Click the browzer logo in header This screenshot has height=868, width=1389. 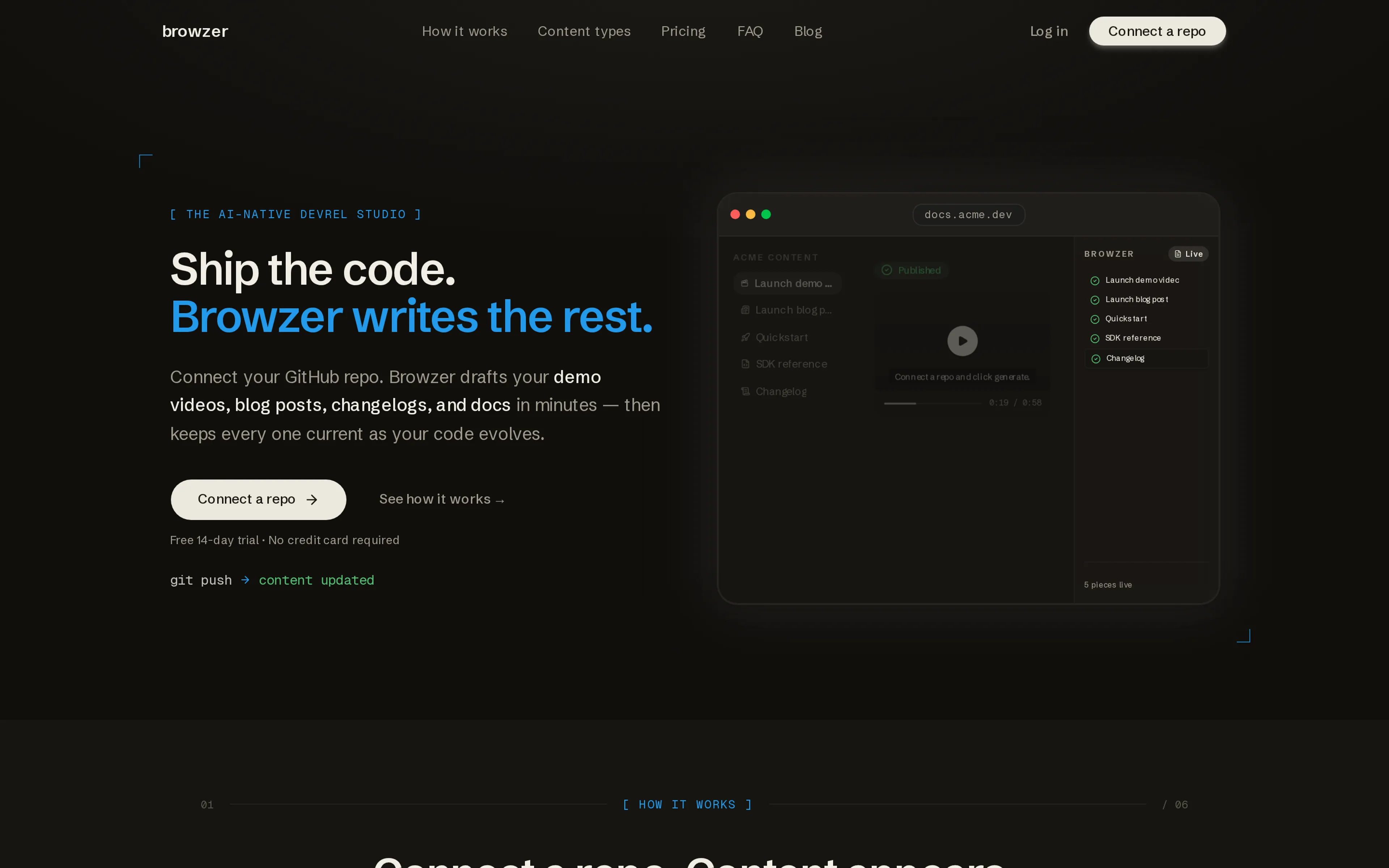pos(195,31)
